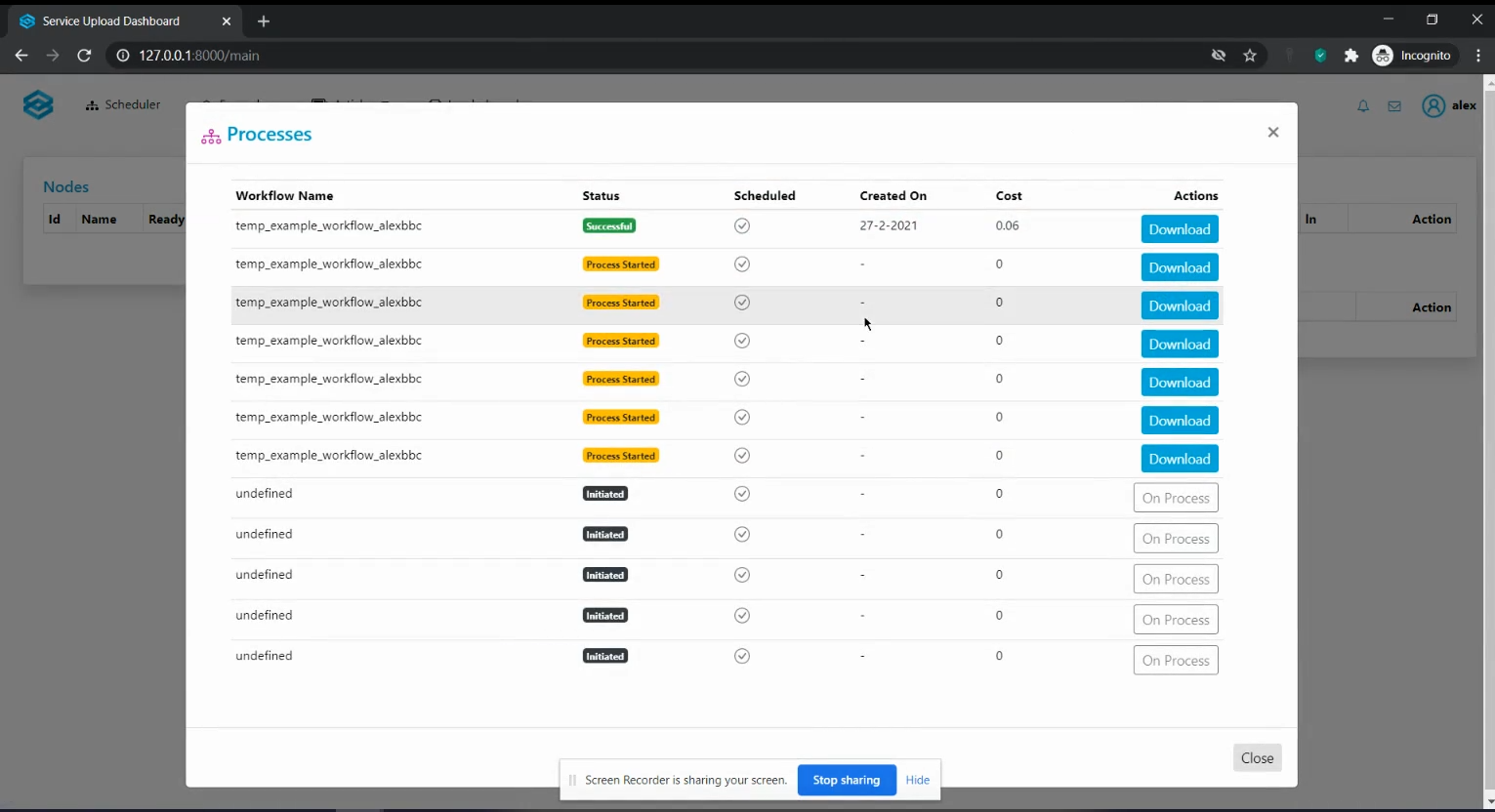Image resolution: width=1495 pixels, height=812 pixels.
Task: Open the messages envelope icon
Action: (x=1394, y=106)
